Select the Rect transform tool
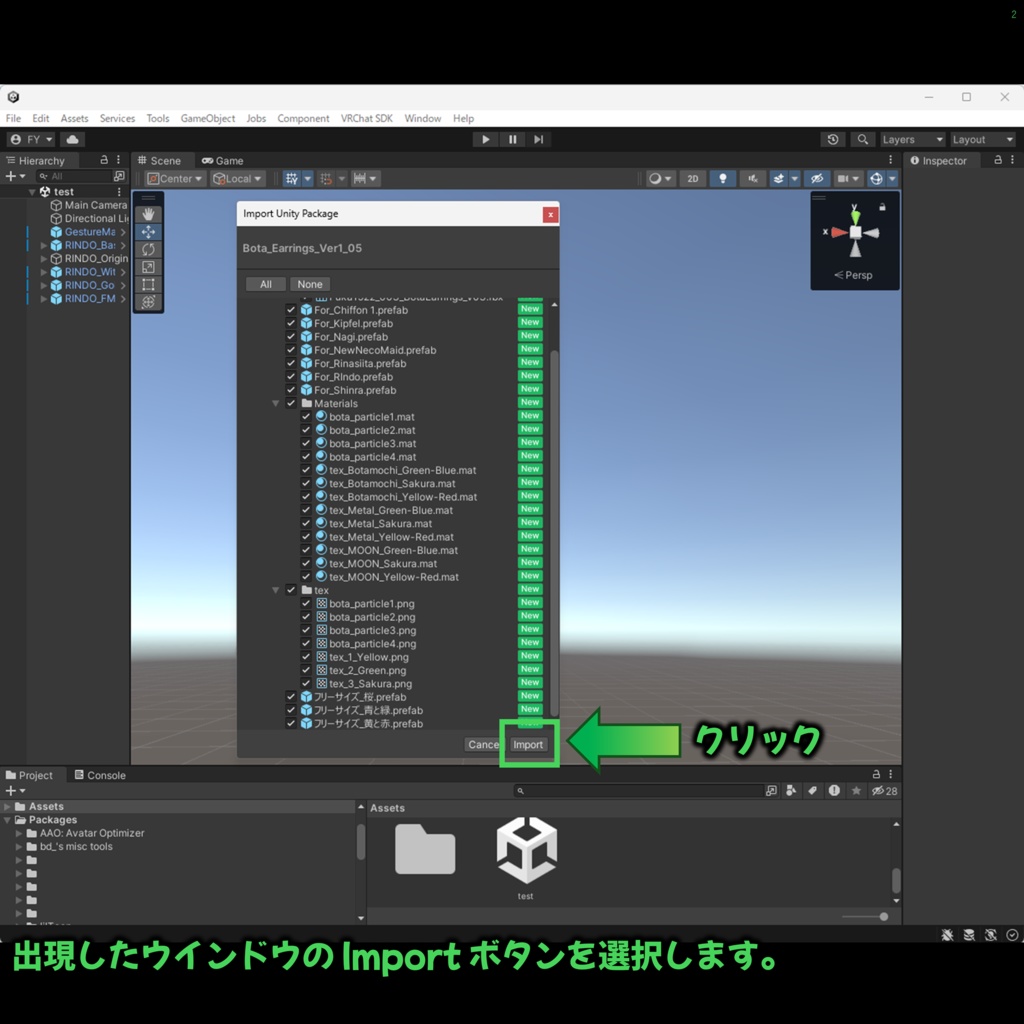Screen dimensions: 1024x1024 [x=148, y=285]
